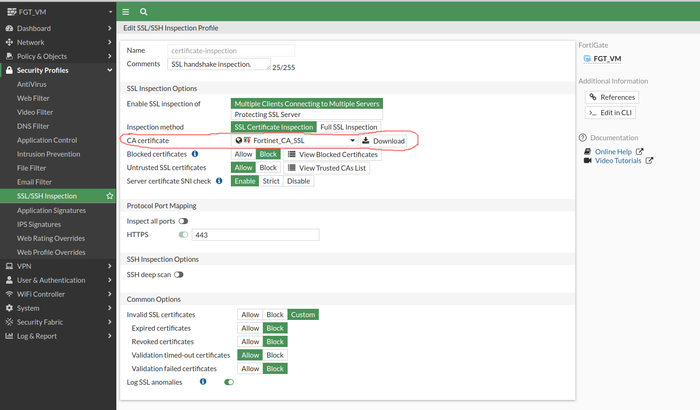Screen dimensions: 700x410
Task: Click the HTTPS port 443 field
Action: [x=255, y=235]
